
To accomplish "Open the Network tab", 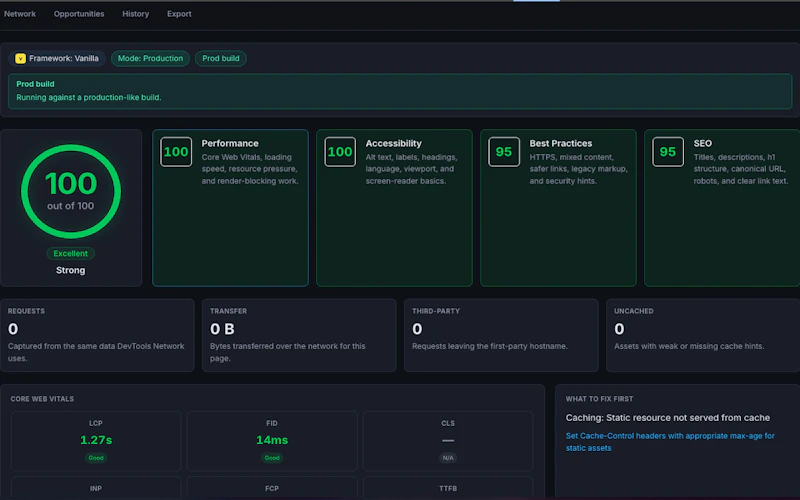I will pyautogui.click(x=20, y=14).
